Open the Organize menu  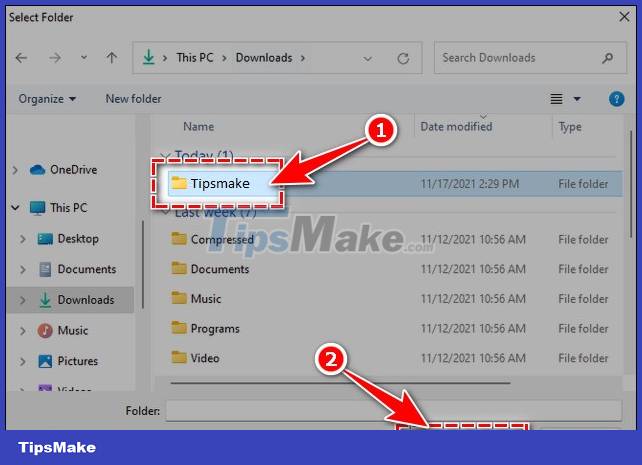(47, 99)
